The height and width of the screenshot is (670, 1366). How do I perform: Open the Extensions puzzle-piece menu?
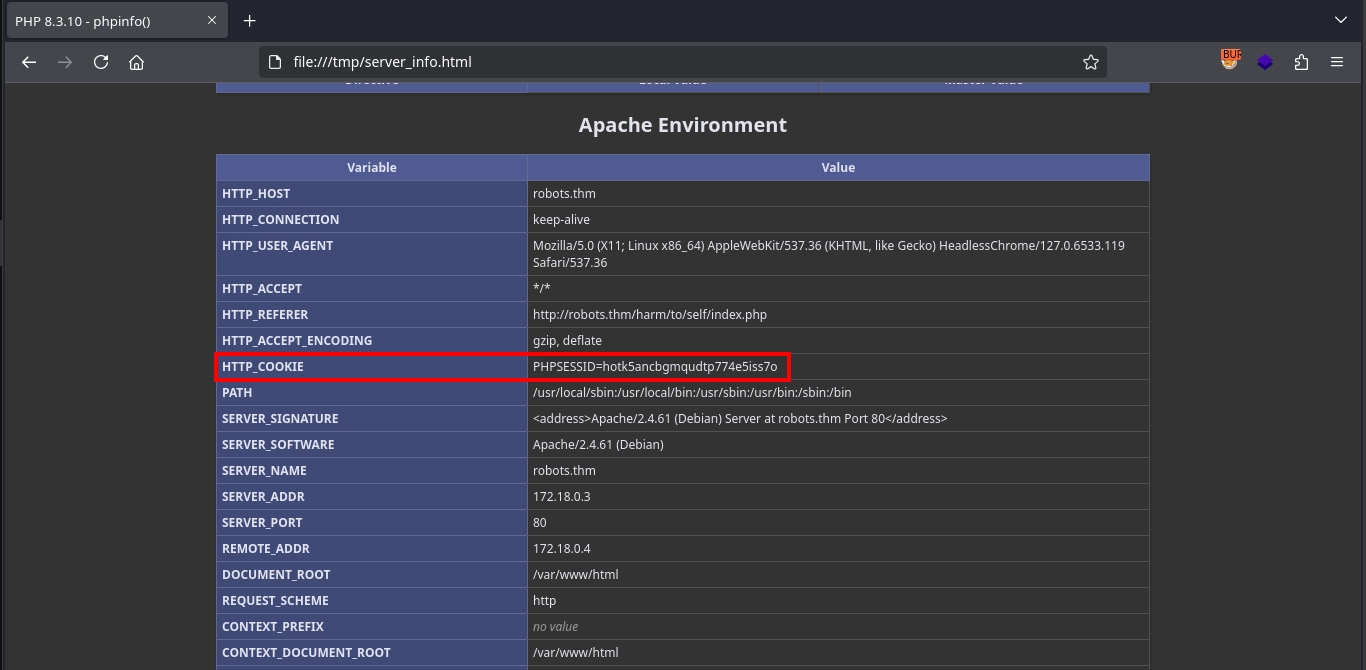click(1301, 62)
